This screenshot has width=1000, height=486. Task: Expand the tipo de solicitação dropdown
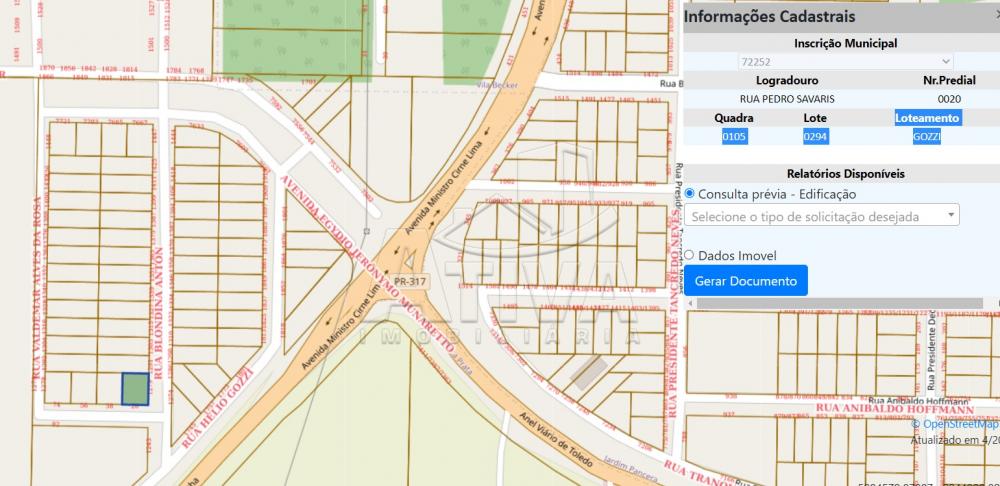822,216
